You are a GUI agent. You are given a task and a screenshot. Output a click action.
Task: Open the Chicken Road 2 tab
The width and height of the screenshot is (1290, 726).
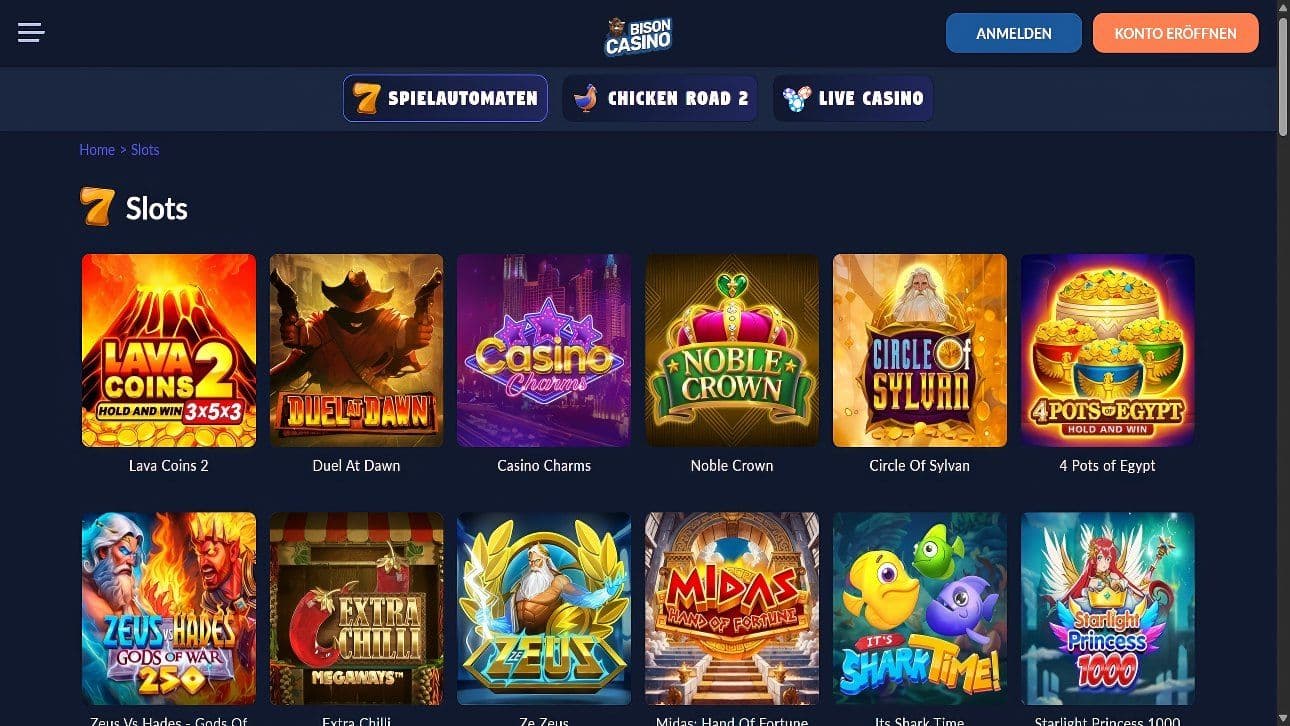click(x=660, y=98)
